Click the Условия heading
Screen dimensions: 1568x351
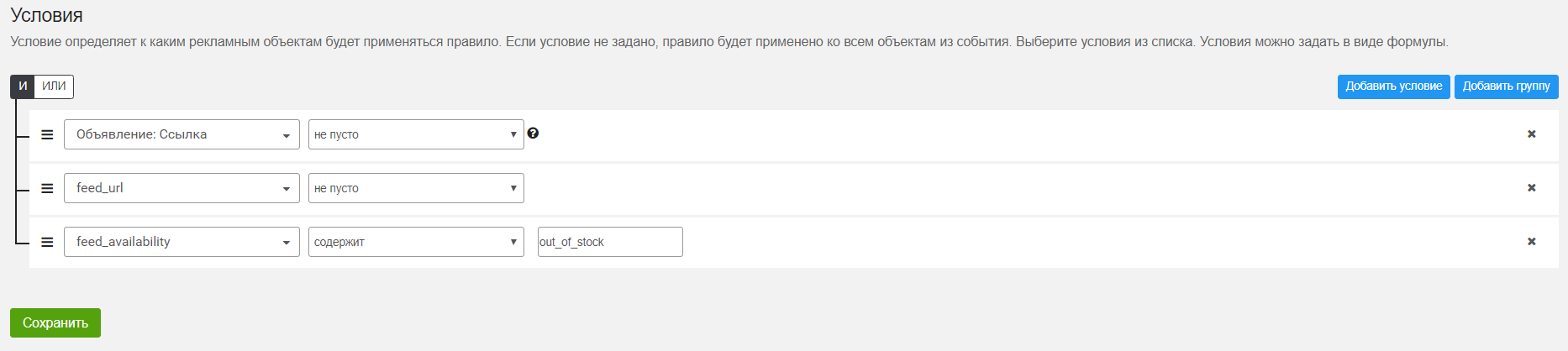pos(47,15)
